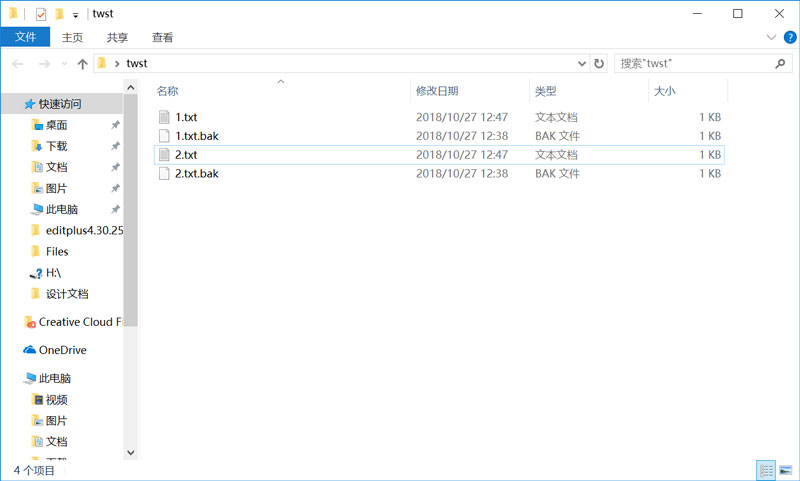Click the navigation pane scrollbar thumb

[131, 210]
